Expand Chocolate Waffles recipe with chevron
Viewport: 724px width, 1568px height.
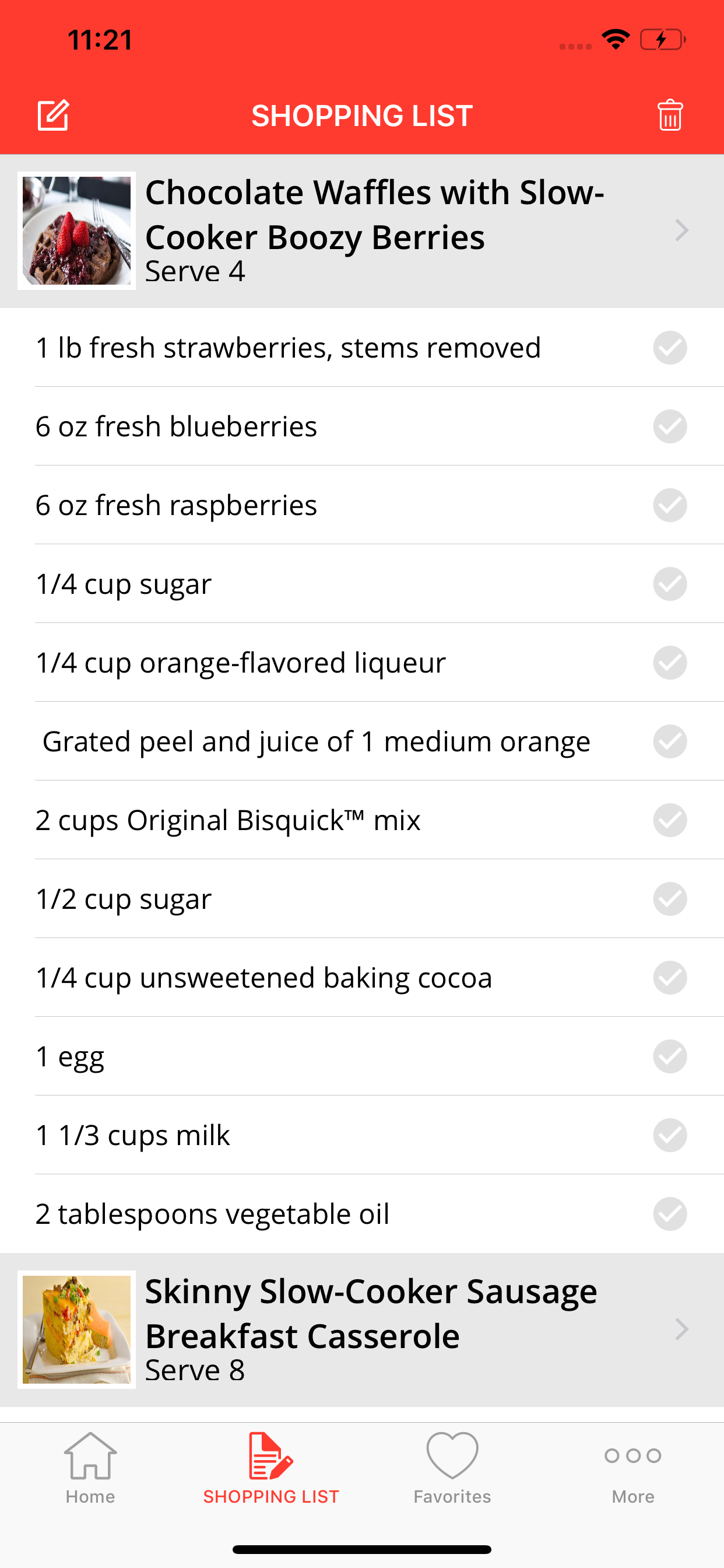681,230
